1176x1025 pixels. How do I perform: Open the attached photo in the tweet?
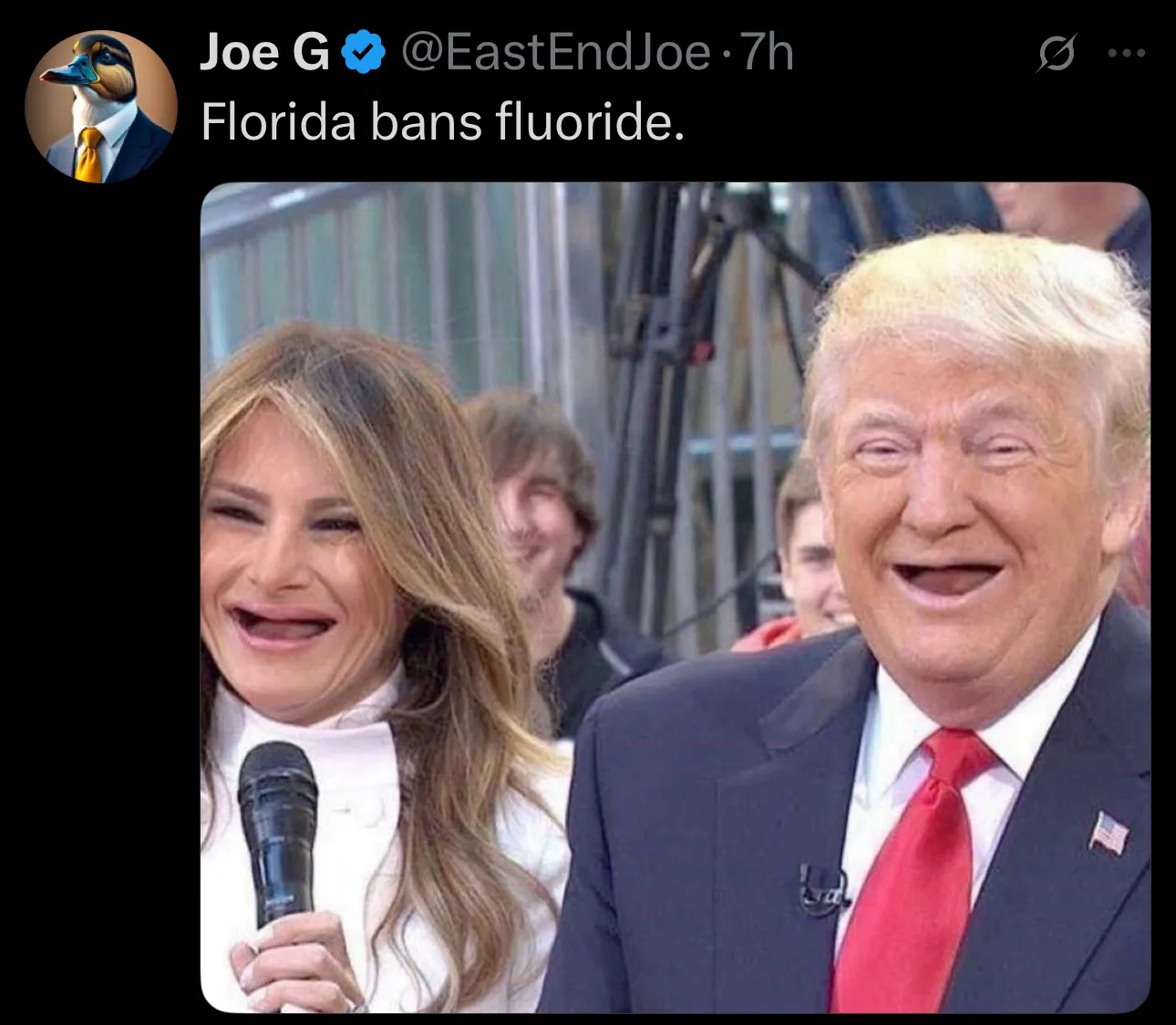676,597
